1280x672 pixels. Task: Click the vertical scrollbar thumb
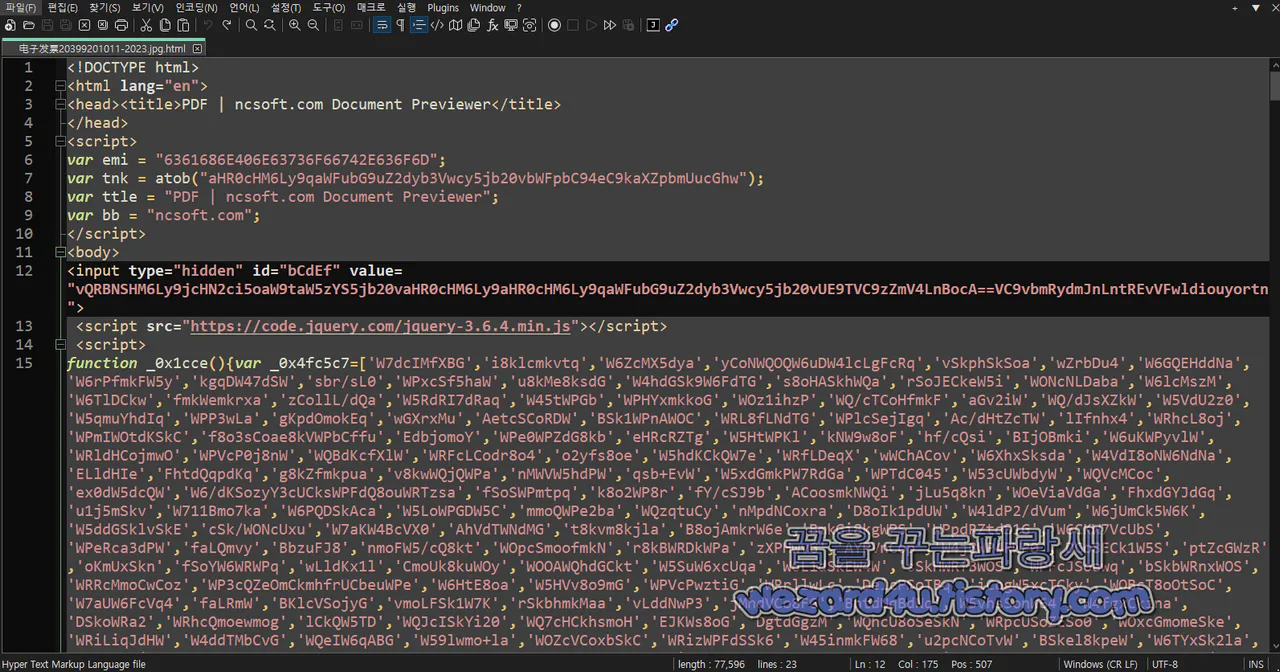tap(1274, 85)
